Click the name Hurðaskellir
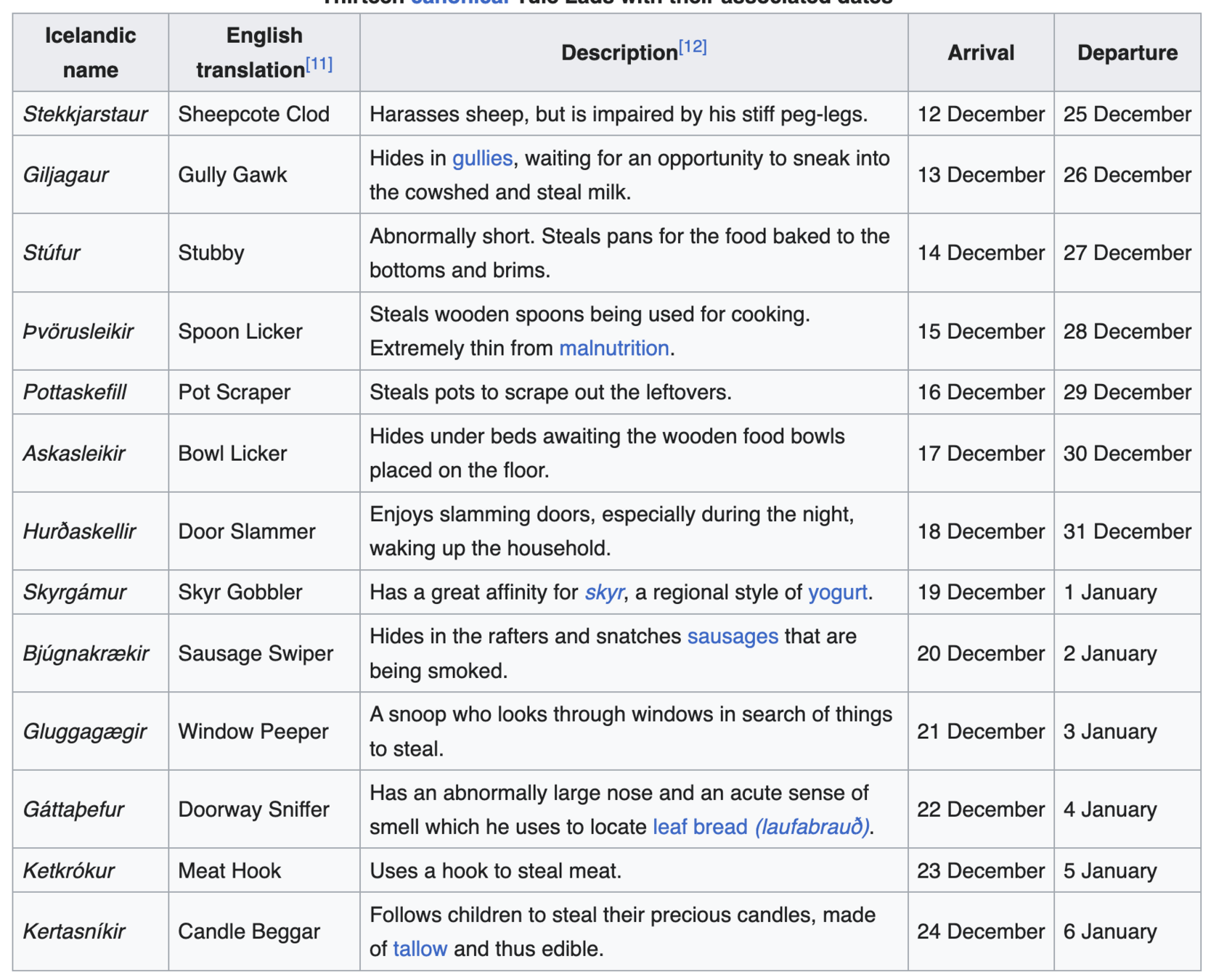The height and width of the screenshot is (980, 1211). (x=79, y=531)
